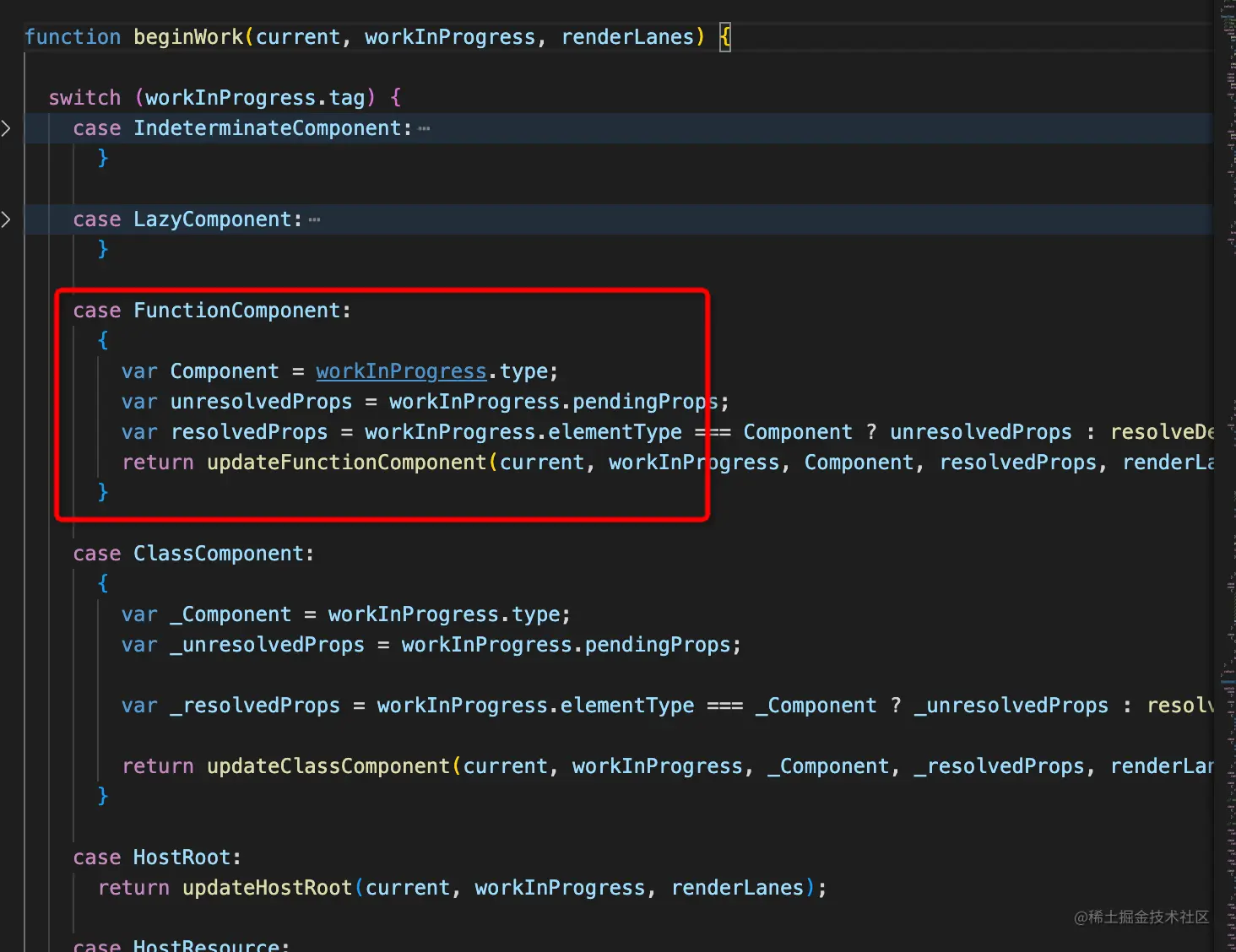The image size is (1236, 952).
Task: Click the HostRoot case label
Action: [182, 857]
